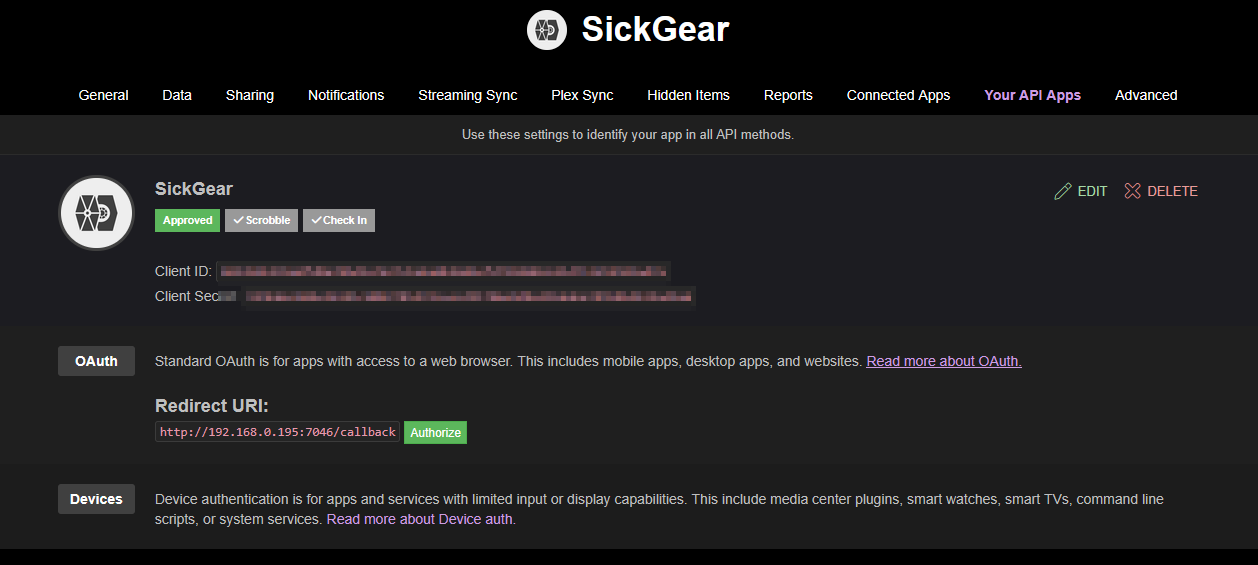Open the Data settings tab
1258x565 pixels.
tap(177, 95)
